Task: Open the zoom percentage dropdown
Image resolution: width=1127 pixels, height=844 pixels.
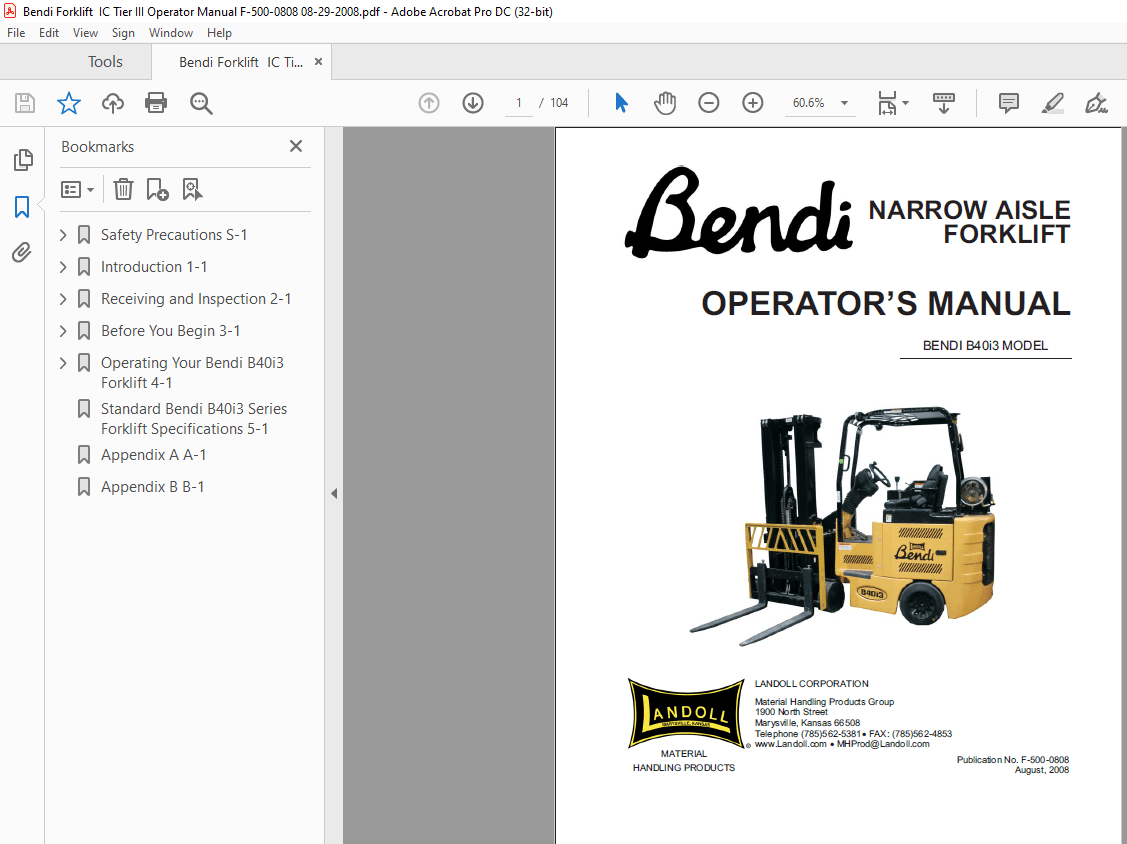Action: [x=843, y=103]
